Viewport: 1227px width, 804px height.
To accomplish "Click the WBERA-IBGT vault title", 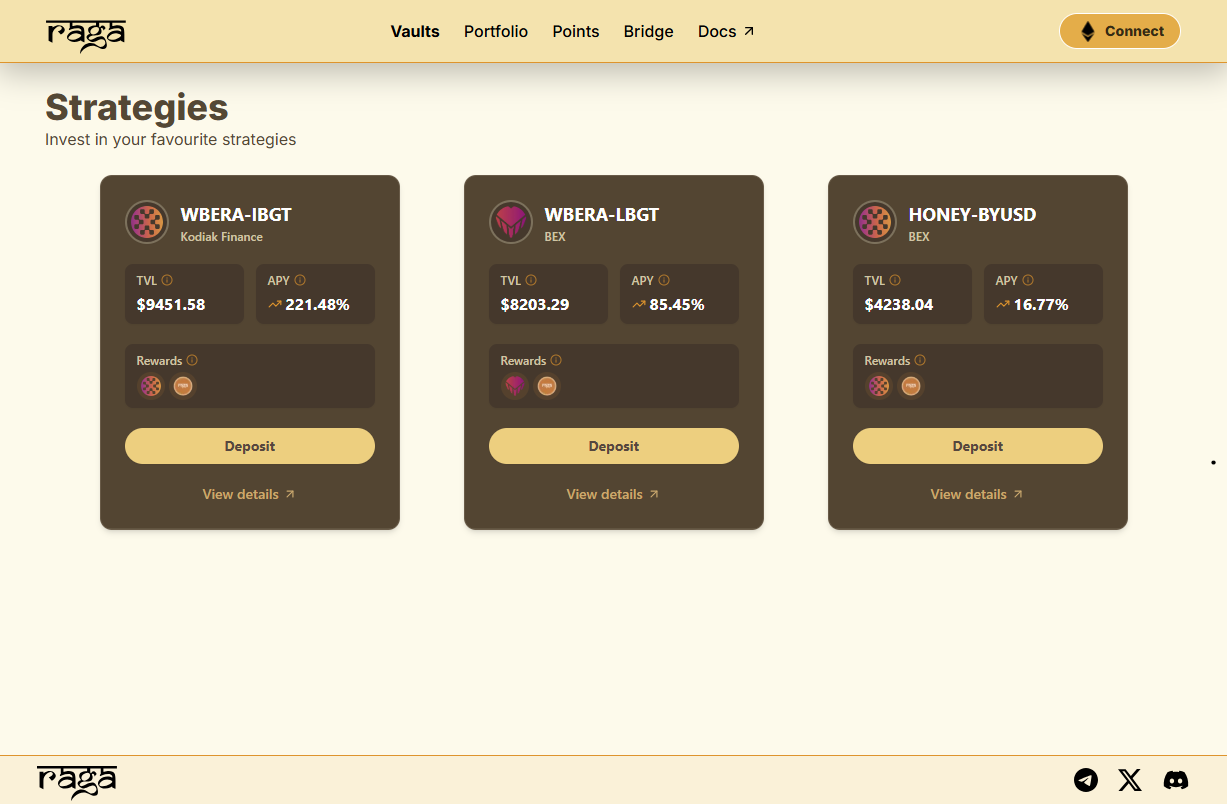I will [236, 215].
